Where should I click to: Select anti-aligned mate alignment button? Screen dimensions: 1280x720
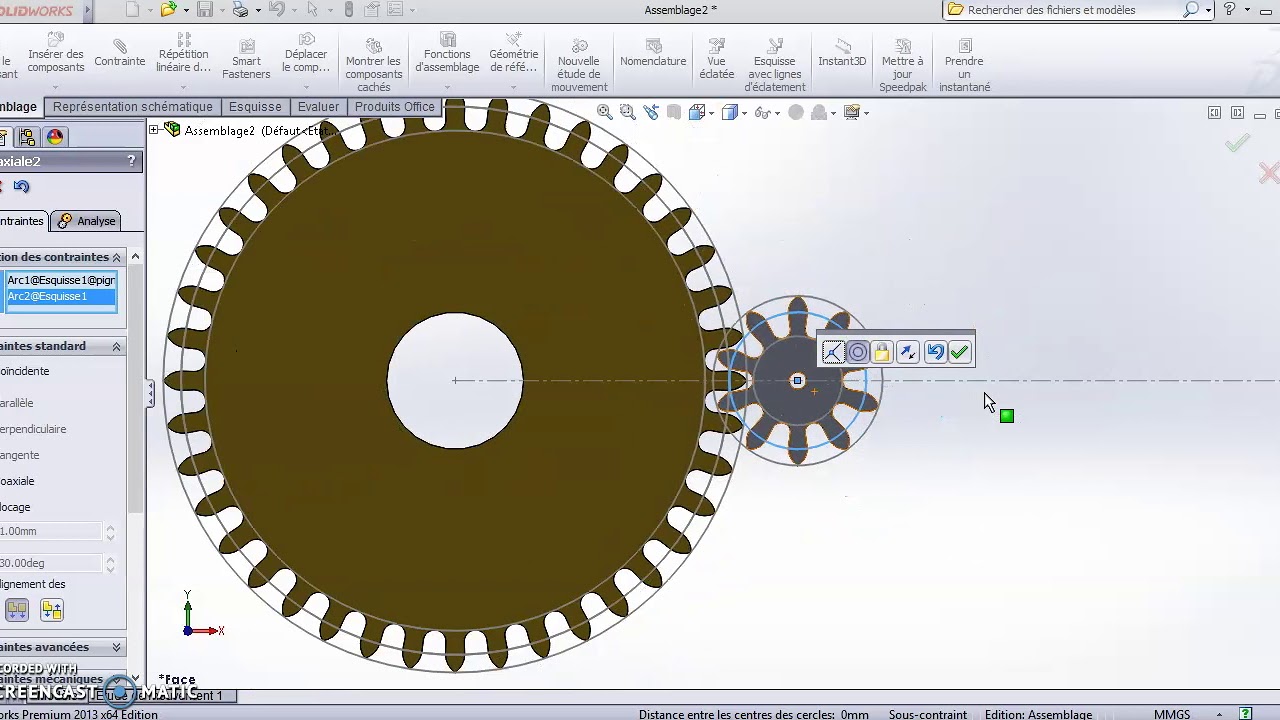pos(52,609)
